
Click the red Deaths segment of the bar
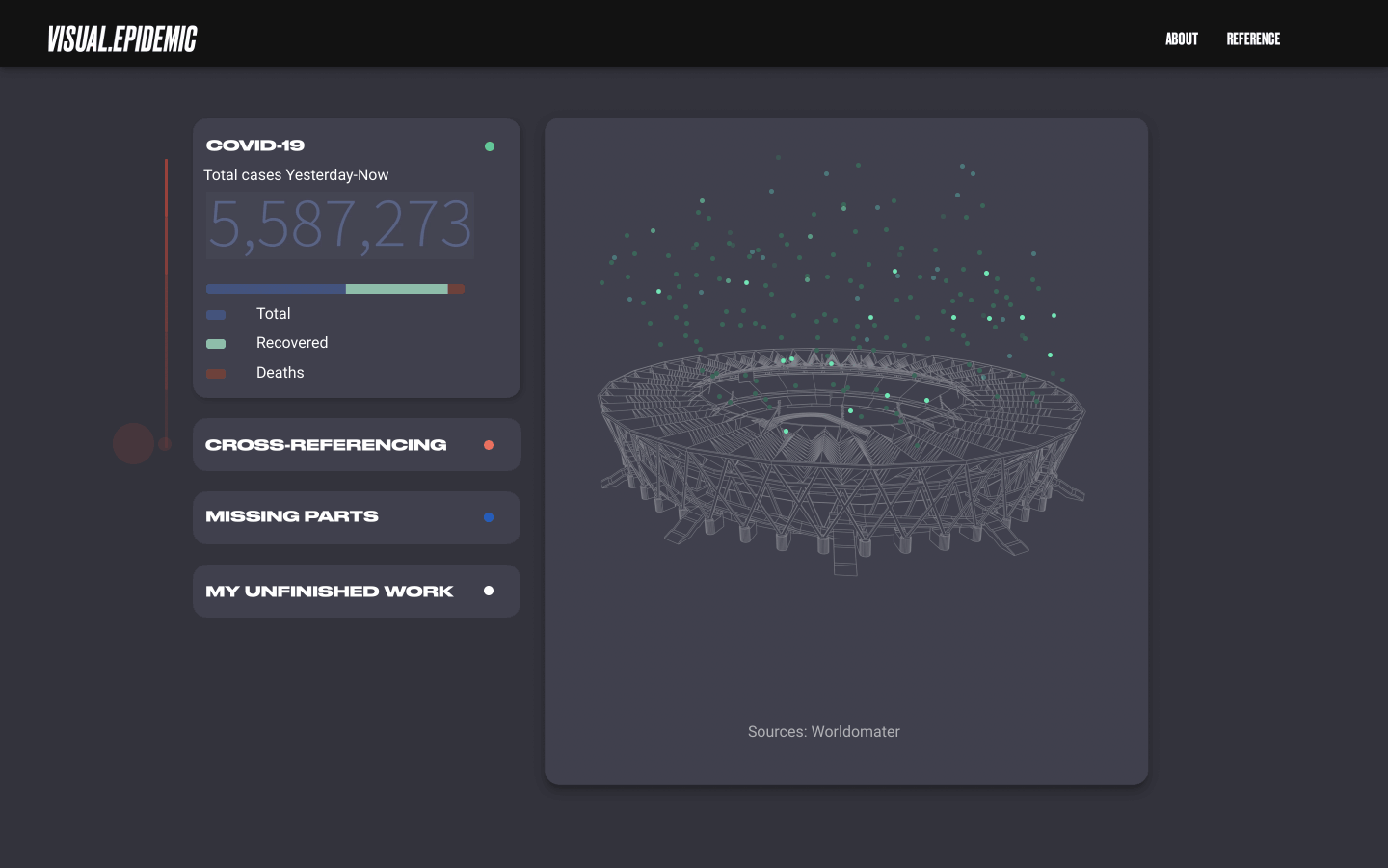click(457, 289)
